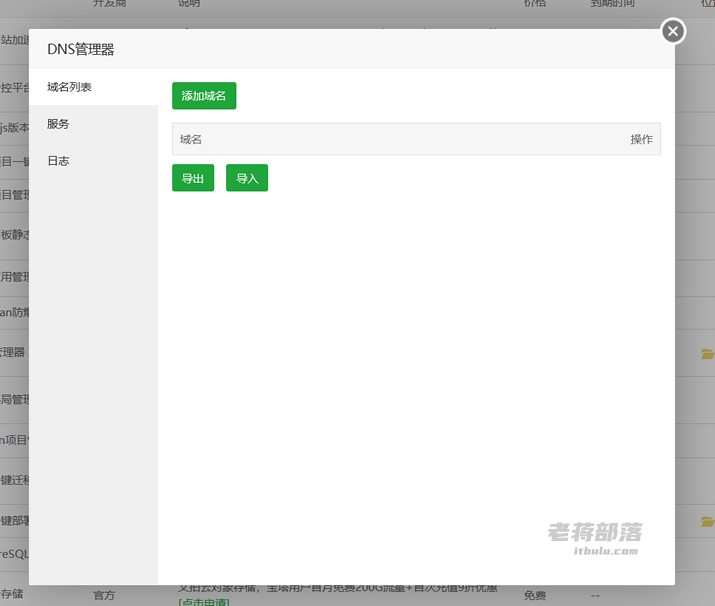Viewport: 715px width, 606px height.
Task: Click the 到期时间 header behind the dialog
Action: (612, 4)
